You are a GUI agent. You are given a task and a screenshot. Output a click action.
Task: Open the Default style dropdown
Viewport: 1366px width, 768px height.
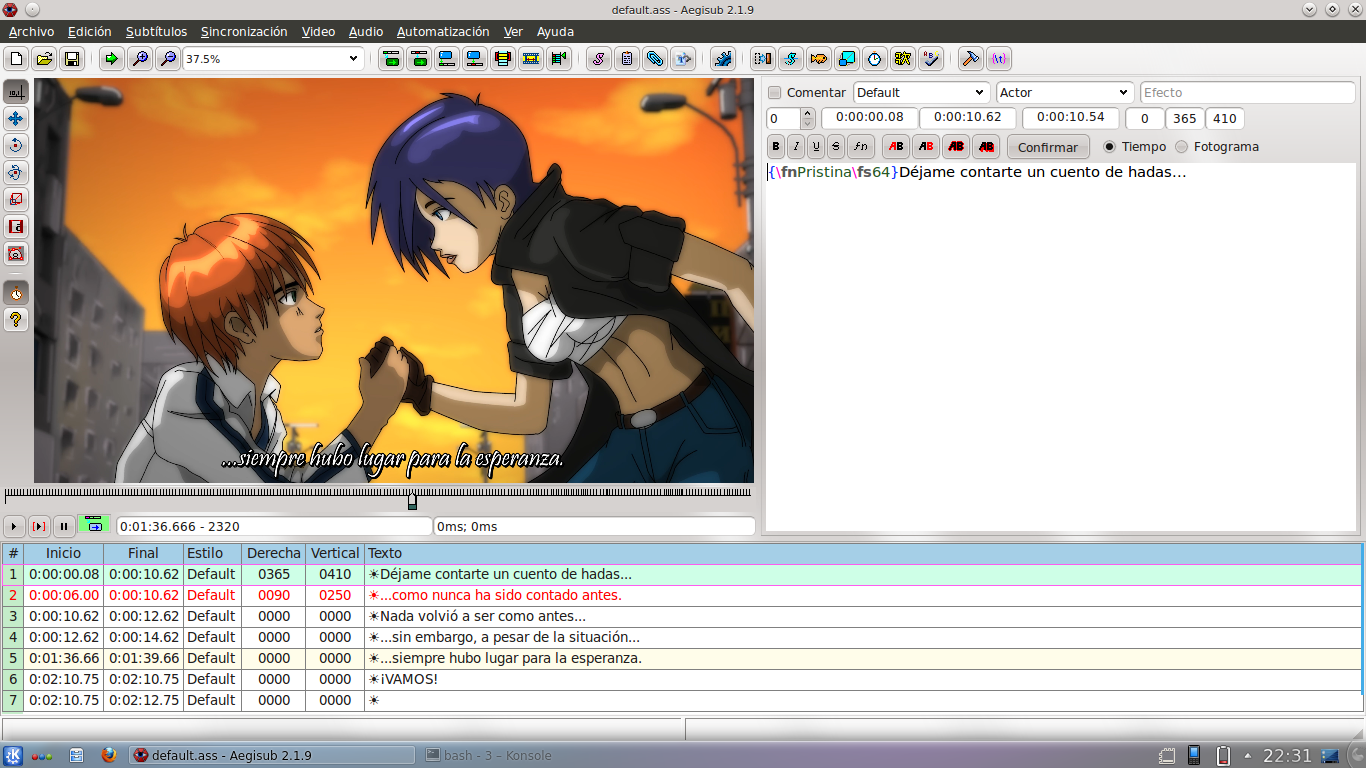click(921, 92)
